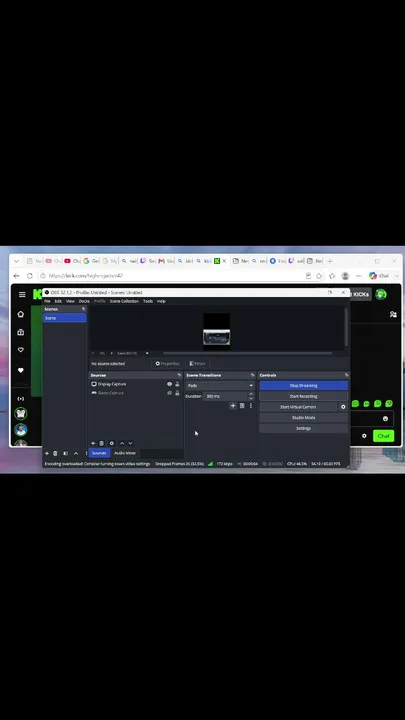The image size is (405, 720).
Task: Open OBS Settings button in Controls
Action: click(304, 428)
